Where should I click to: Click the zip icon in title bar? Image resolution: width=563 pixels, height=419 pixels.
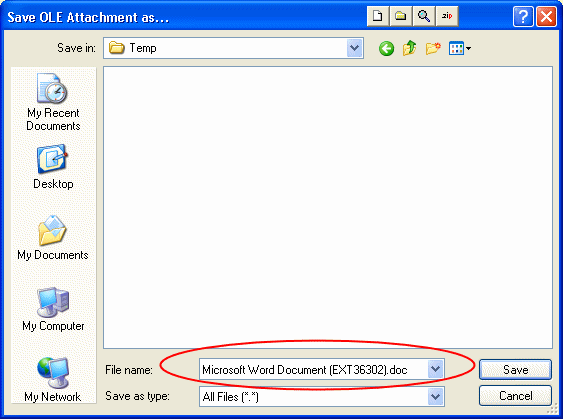pos(447,16)
